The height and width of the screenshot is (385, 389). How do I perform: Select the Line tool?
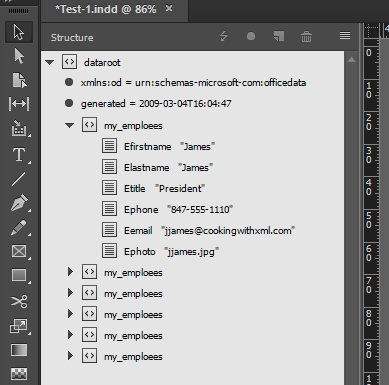pos(19,179)
